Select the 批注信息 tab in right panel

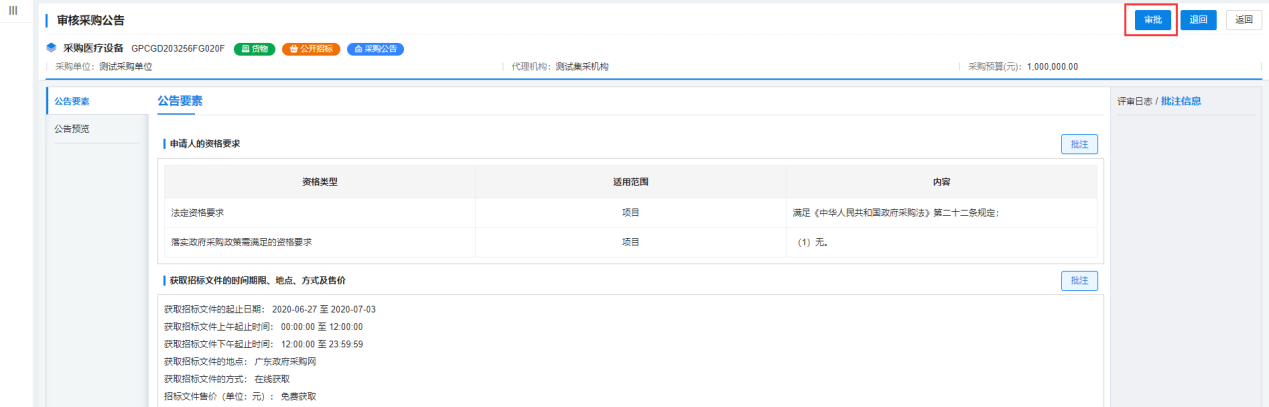(1181, 101)
